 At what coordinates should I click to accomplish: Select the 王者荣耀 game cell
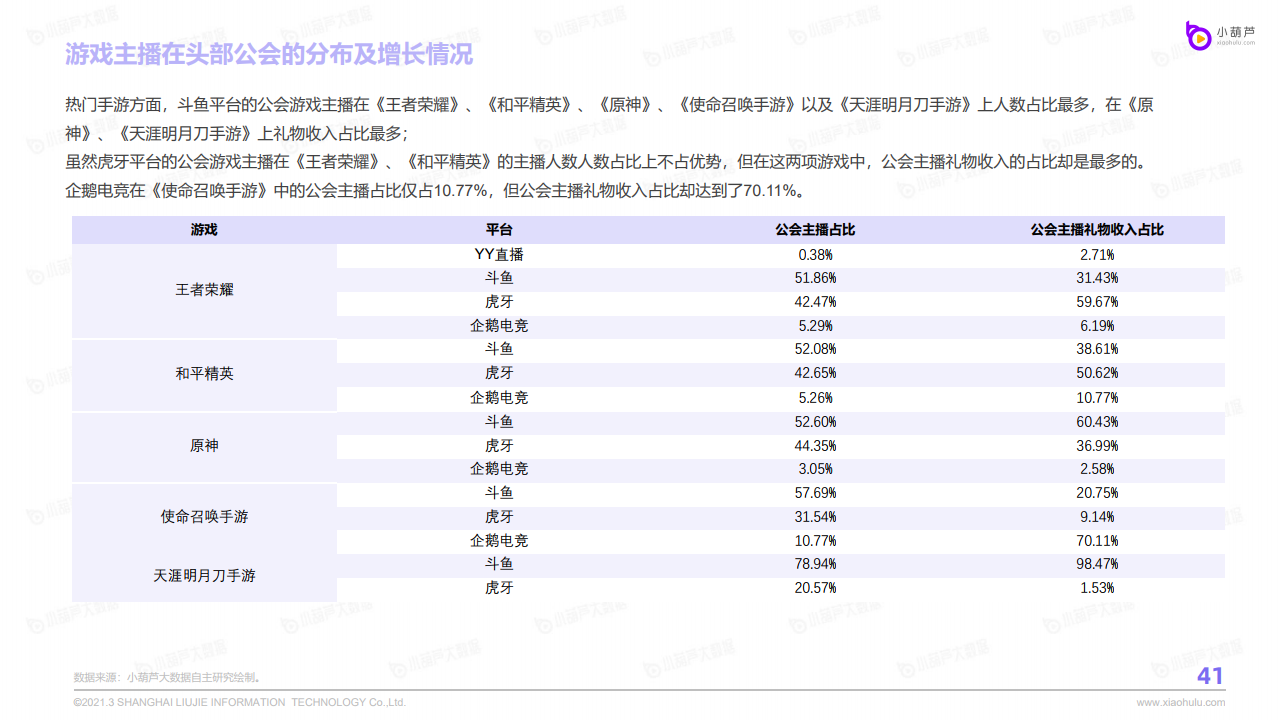204,290
